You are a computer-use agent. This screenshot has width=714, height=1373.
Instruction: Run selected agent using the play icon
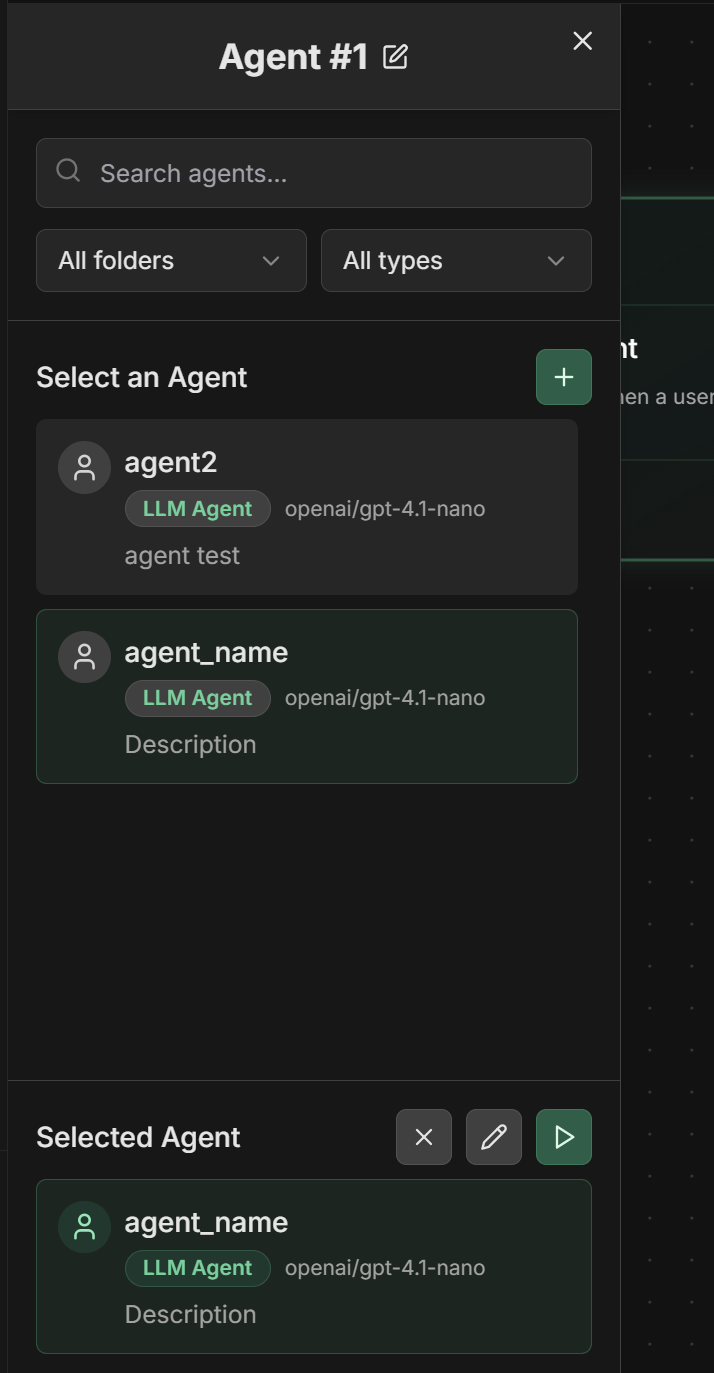pyautogui.click(x=563, y=1137)
